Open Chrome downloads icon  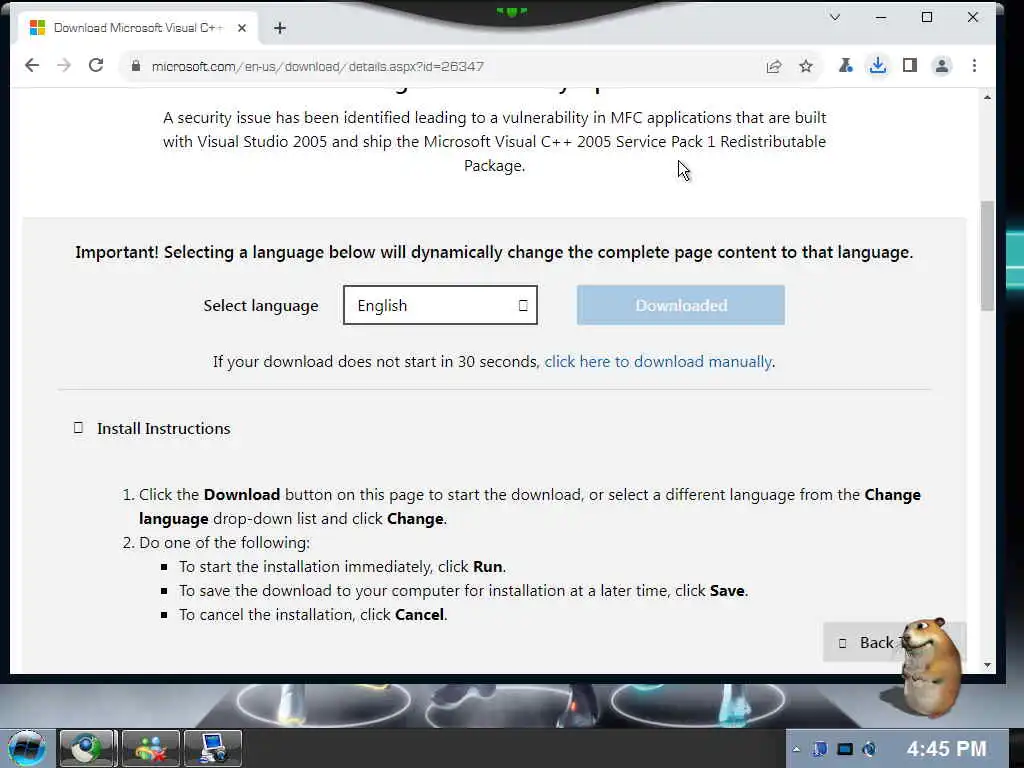878,65
